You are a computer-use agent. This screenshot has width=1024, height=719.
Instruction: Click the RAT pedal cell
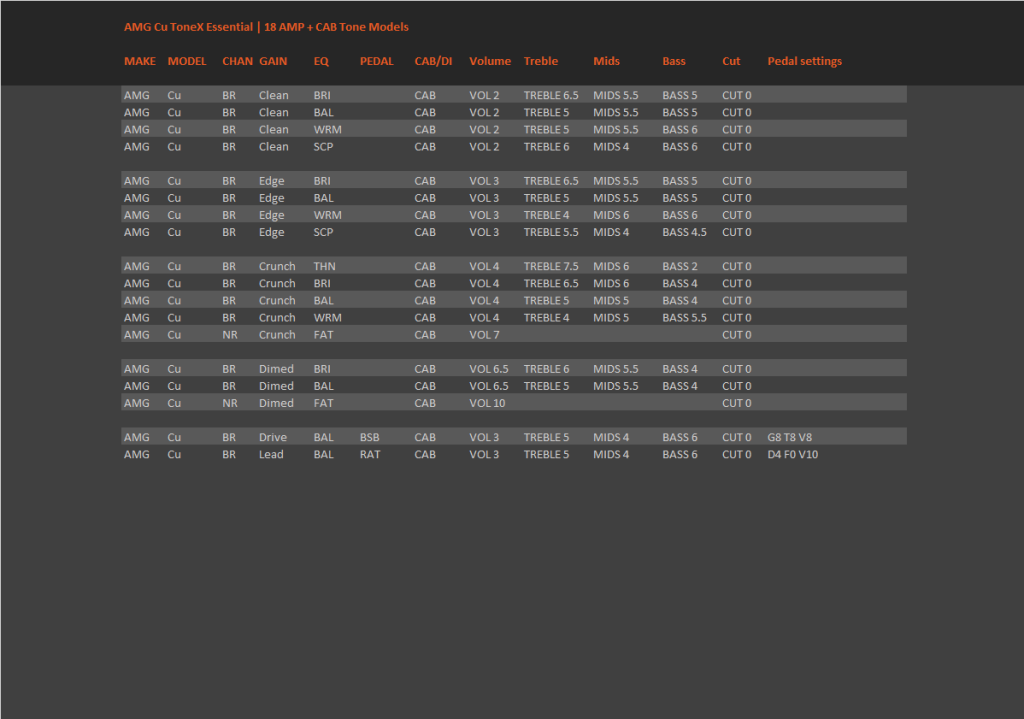[370, 454]
